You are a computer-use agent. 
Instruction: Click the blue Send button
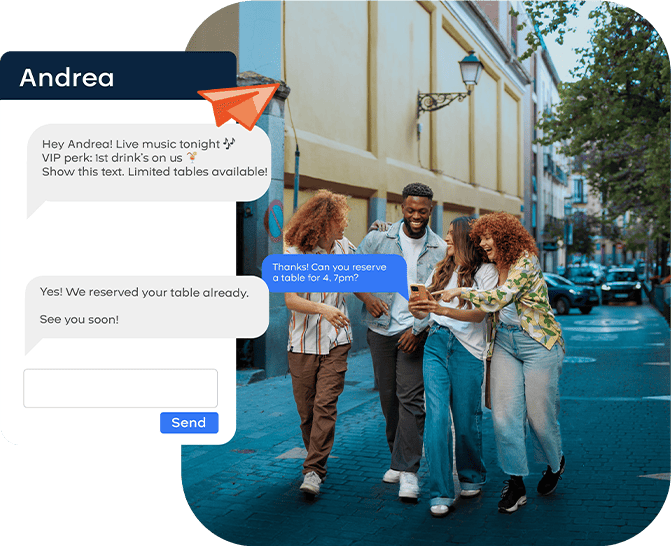point(188,423)
